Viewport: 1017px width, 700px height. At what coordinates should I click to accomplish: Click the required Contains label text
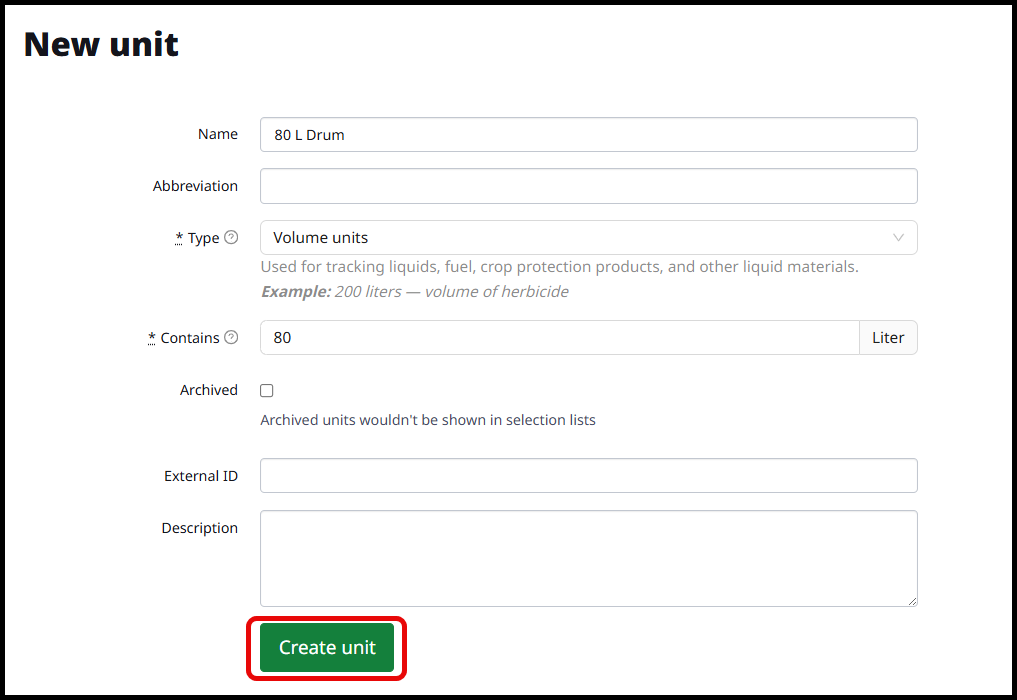pos(189,338)
